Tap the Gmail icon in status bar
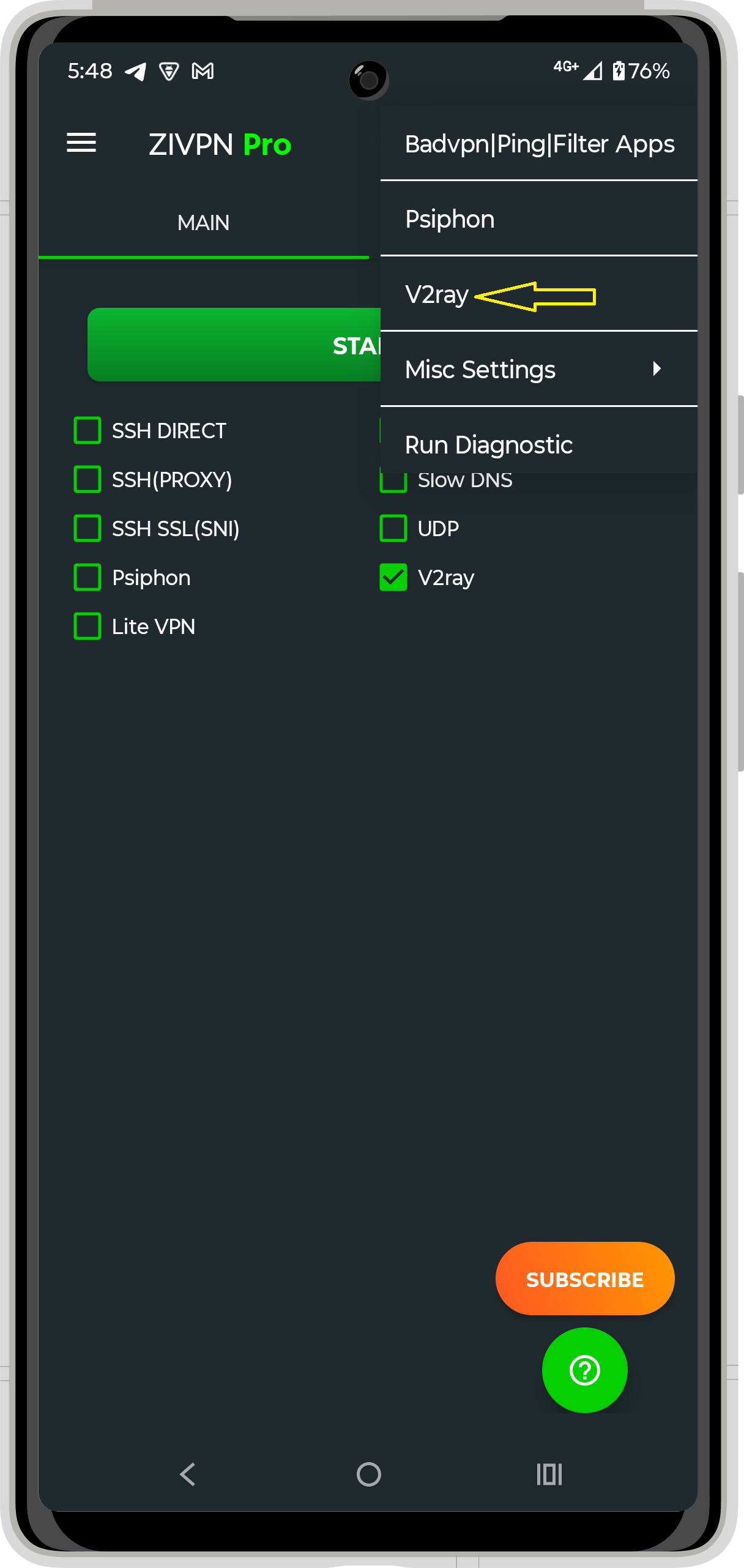 (202, 70)
